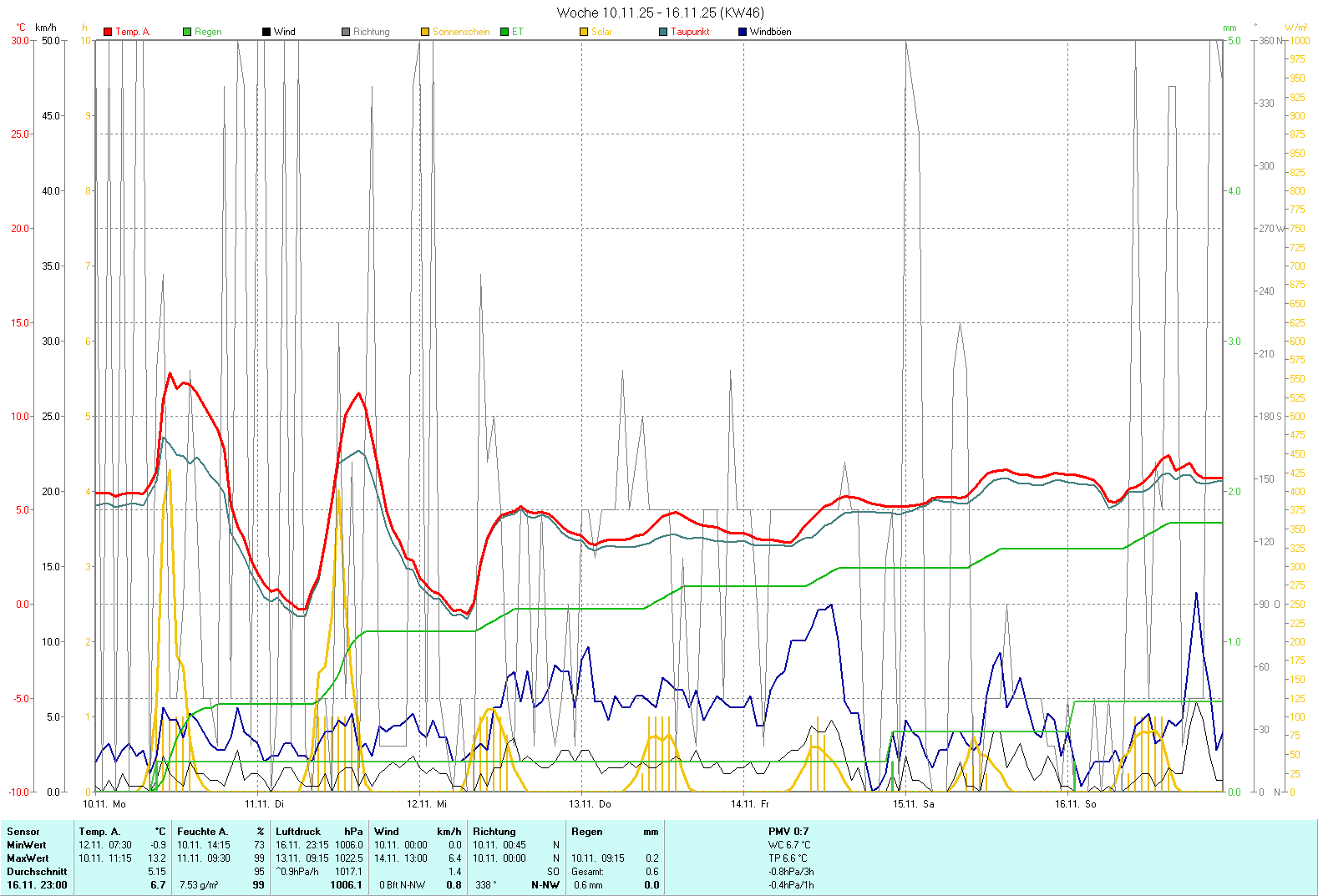Click the Luftdruck column header
The image size is (1318, 896).
pos(298,832)
